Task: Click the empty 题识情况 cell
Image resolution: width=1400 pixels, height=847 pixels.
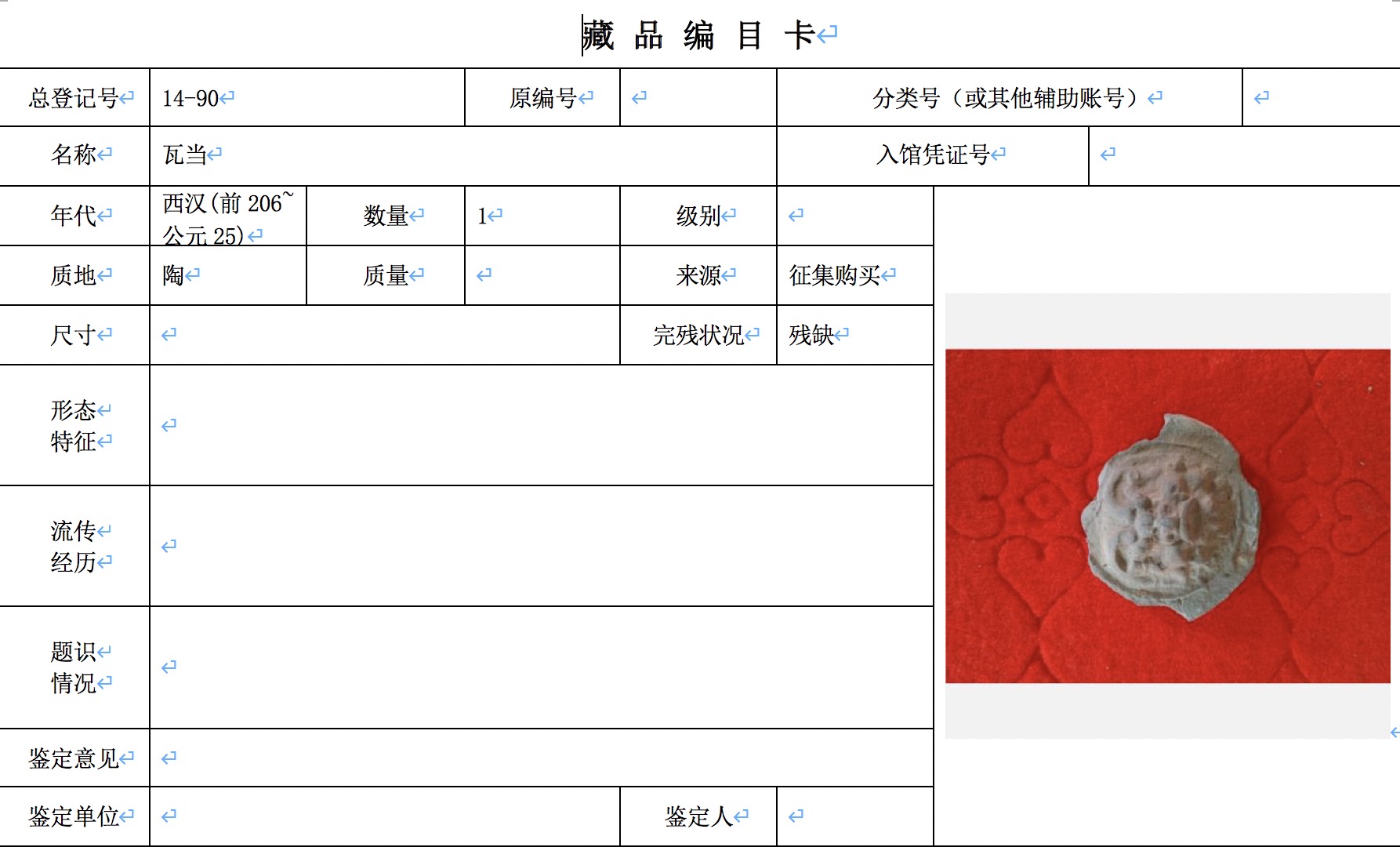Action: 542,667
